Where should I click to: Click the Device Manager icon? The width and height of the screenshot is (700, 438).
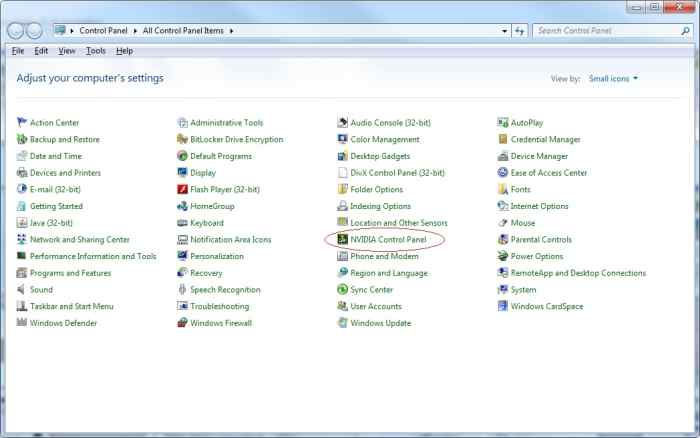(503, 156)
